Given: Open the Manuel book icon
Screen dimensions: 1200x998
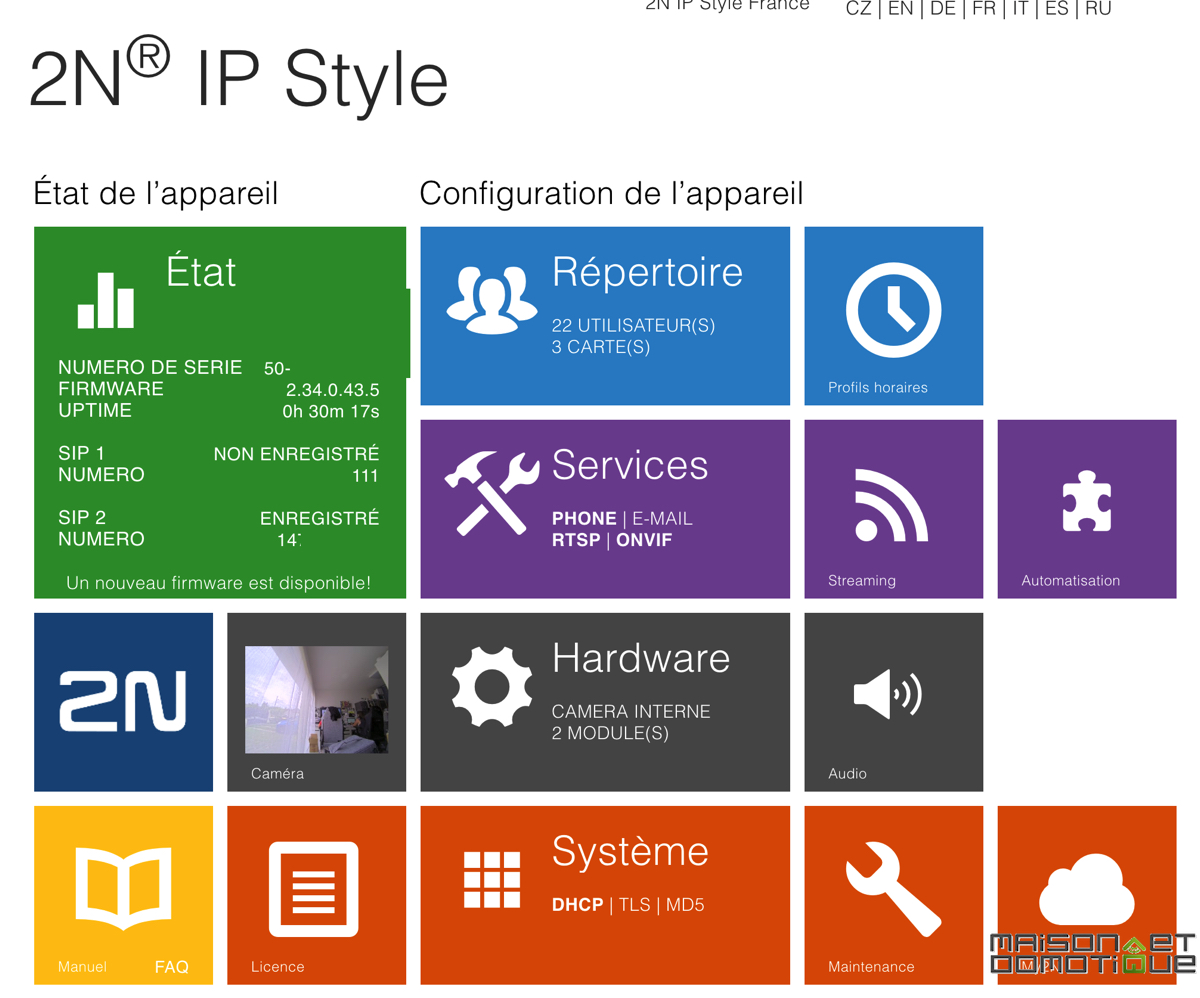Looking at the screenshot, I should [124, 889].
